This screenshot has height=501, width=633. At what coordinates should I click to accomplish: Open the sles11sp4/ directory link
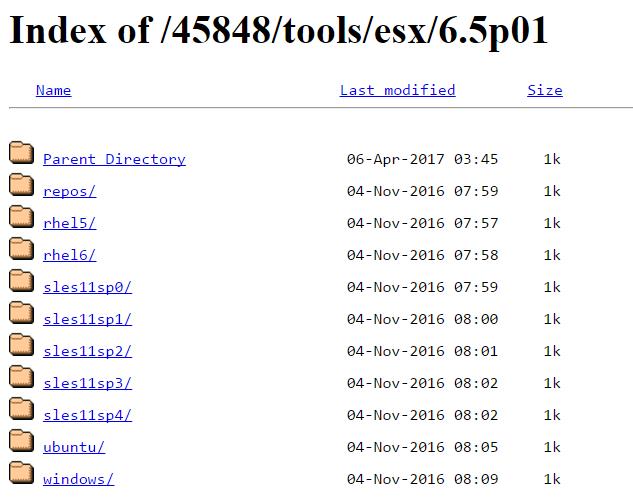point(87,415)
